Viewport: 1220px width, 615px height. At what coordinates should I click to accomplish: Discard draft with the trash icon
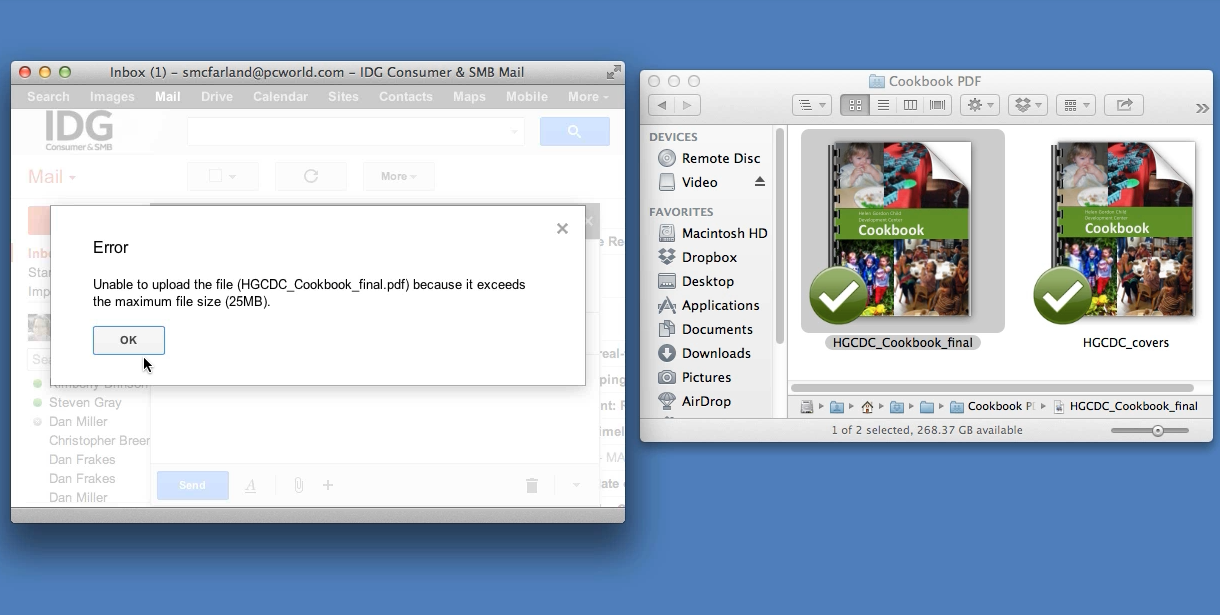tap(532, 485)
